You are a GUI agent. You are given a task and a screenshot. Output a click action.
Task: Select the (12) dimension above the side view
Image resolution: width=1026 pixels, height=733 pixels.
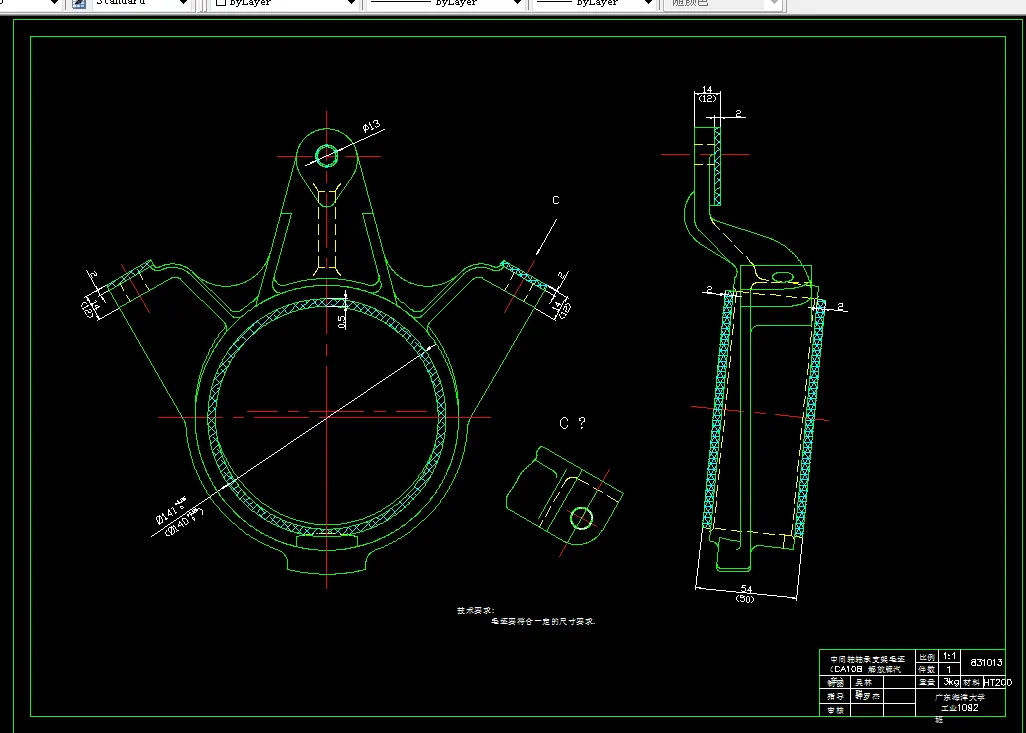(707, 98)
